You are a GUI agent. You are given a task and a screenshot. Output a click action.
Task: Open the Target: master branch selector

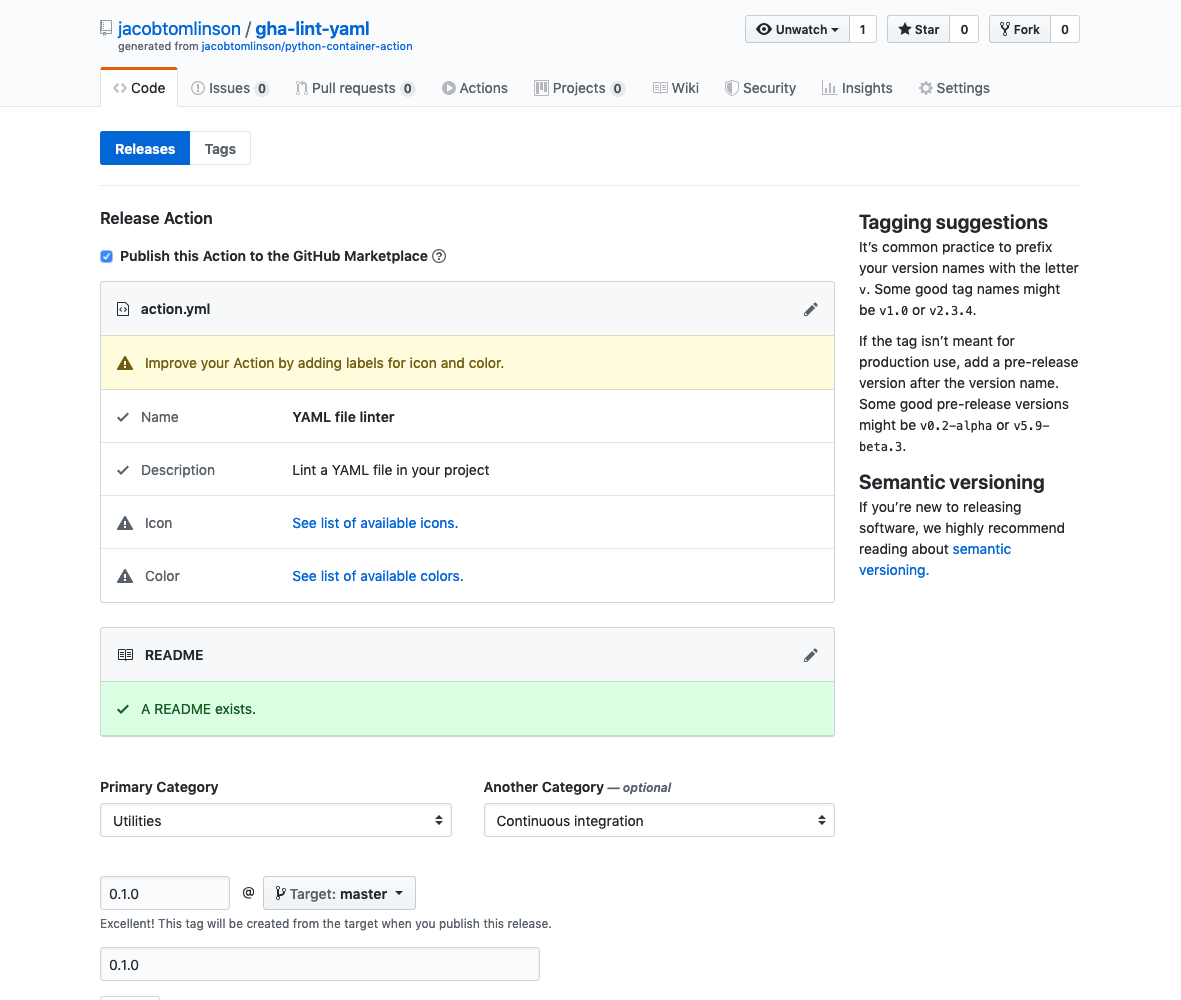click(339, 894)
